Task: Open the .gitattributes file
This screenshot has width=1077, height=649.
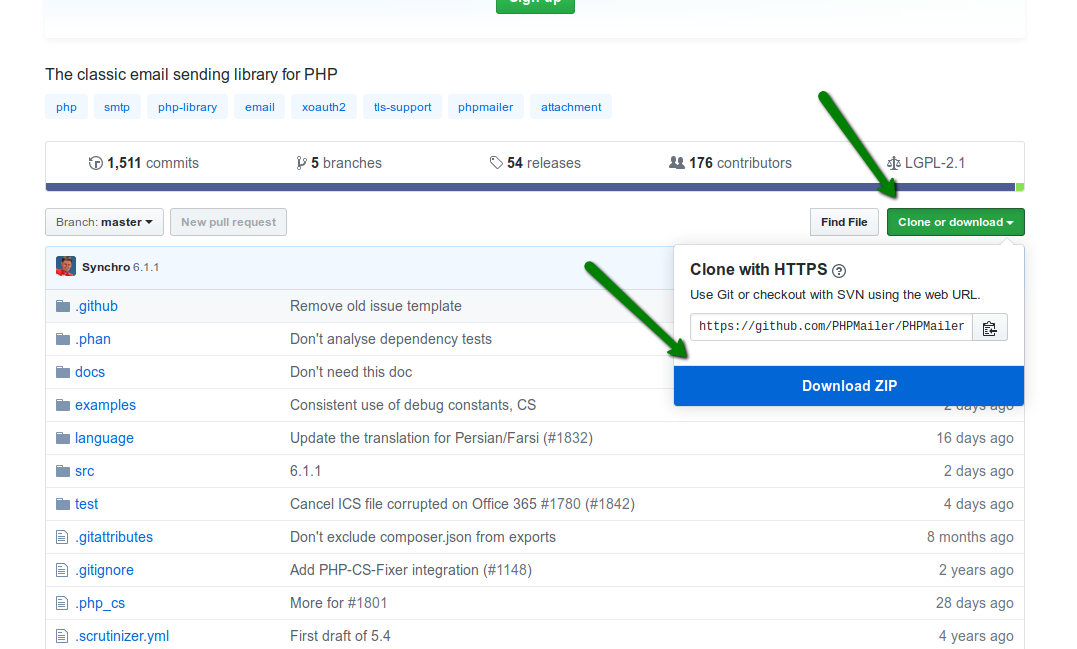Action: pyautogui.click(x=114, y=537)
